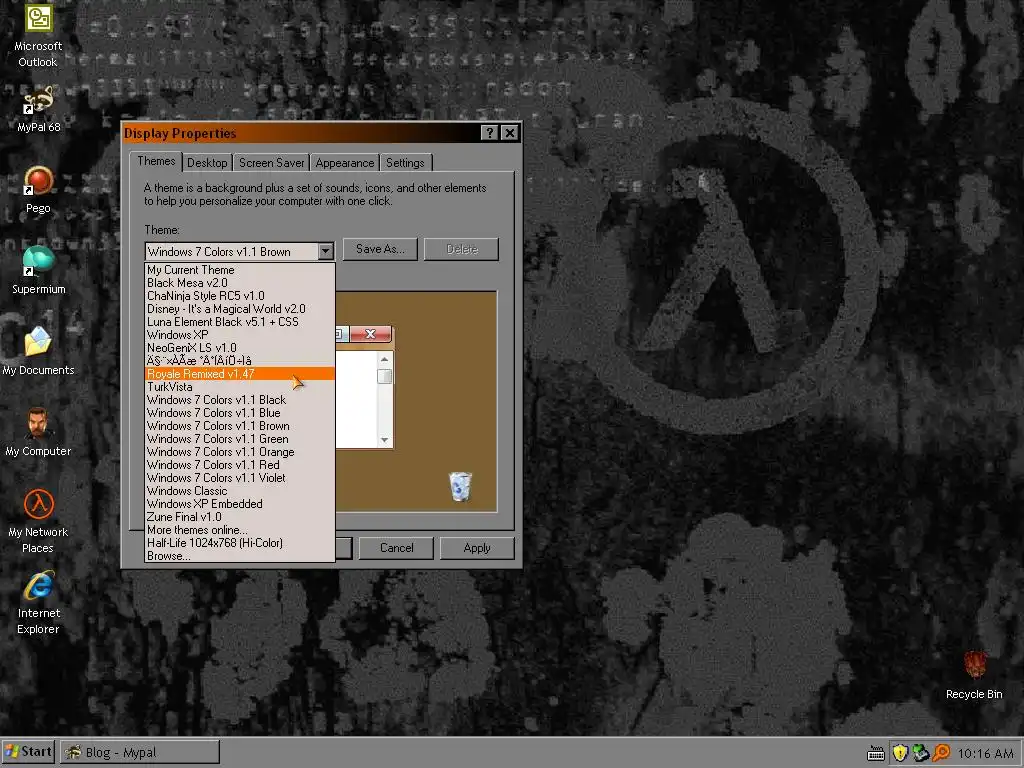Choose the Windows XP theme
Viewport: 1024px width, 768px height.
240,335
